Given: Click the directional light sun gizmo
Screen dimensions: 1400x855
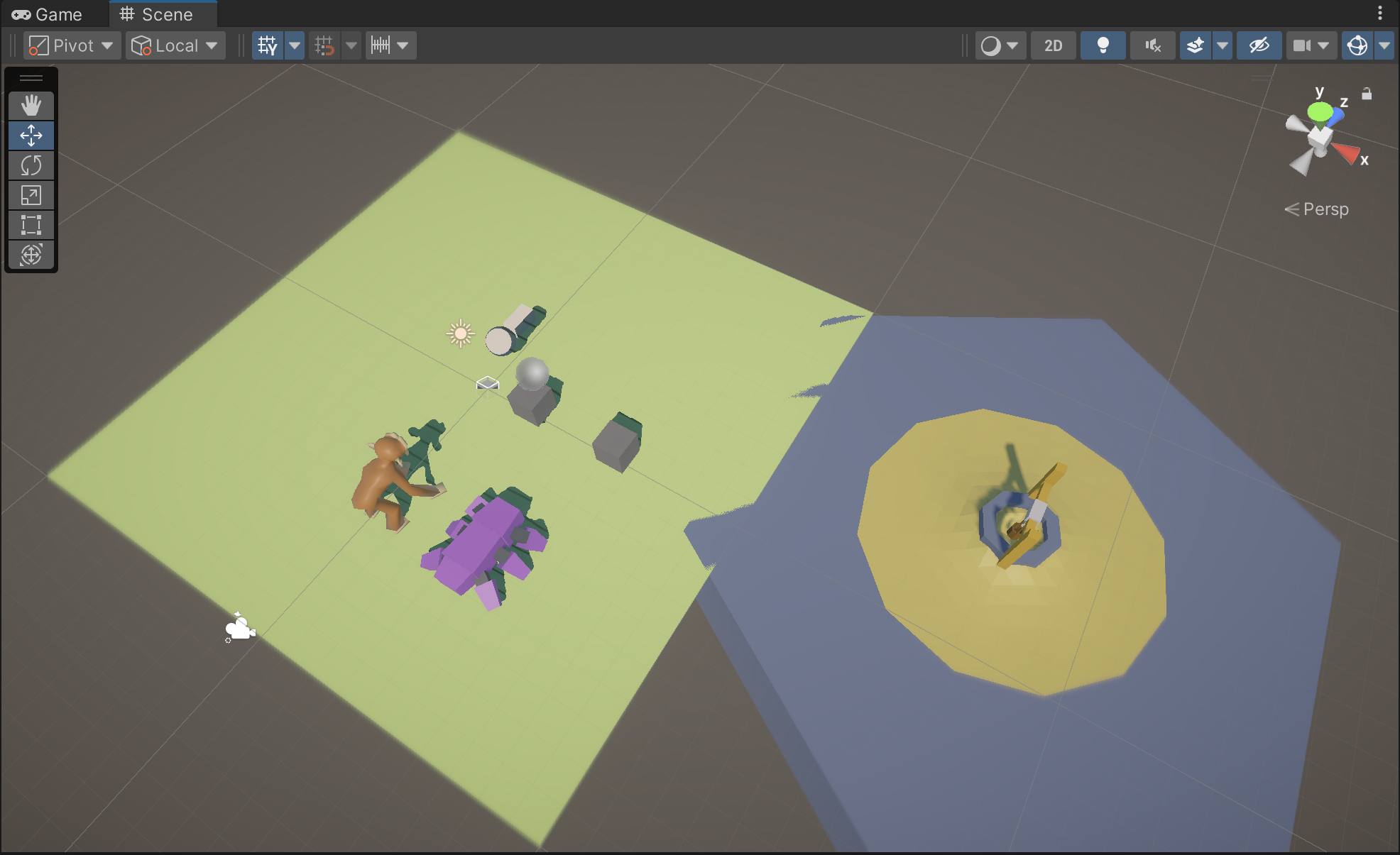Looking at the screenshot, I should [x=460, y=333].
